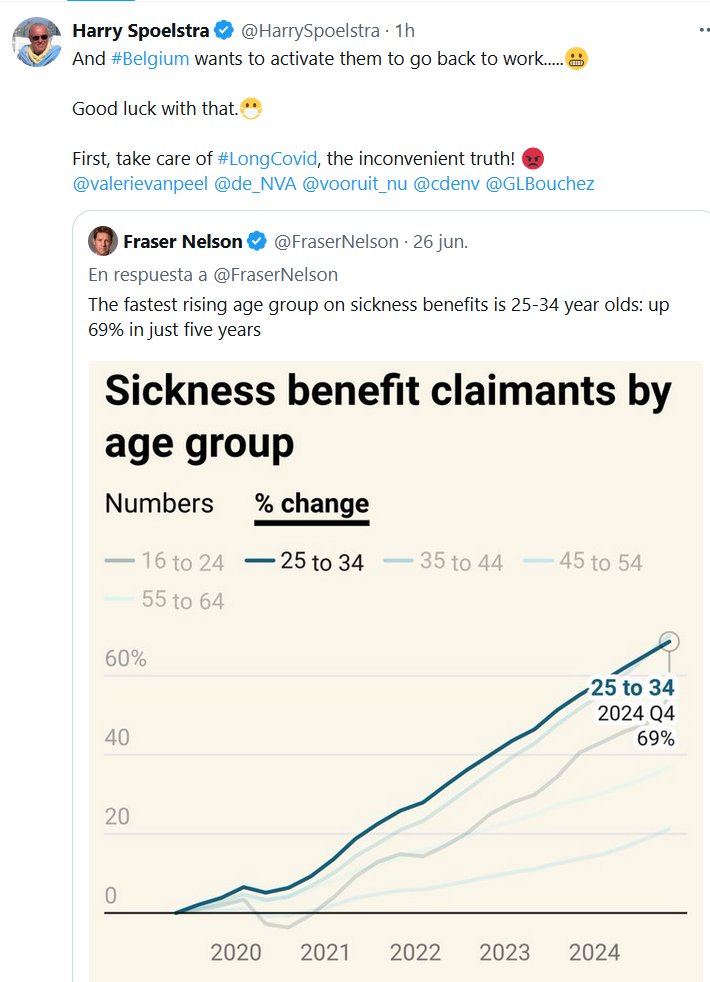Toggle the 55 to 64 legend series
The image size is (710, 982).
166,600
